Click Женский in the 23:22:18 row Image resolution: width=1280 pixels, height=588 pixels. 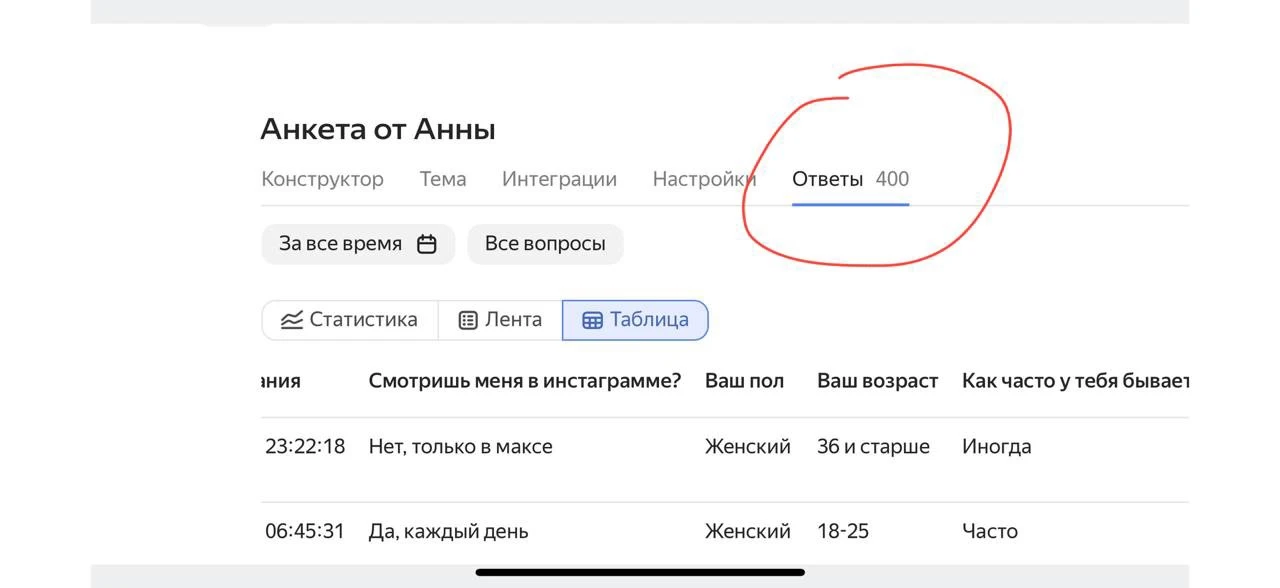(x=748, y=447)
